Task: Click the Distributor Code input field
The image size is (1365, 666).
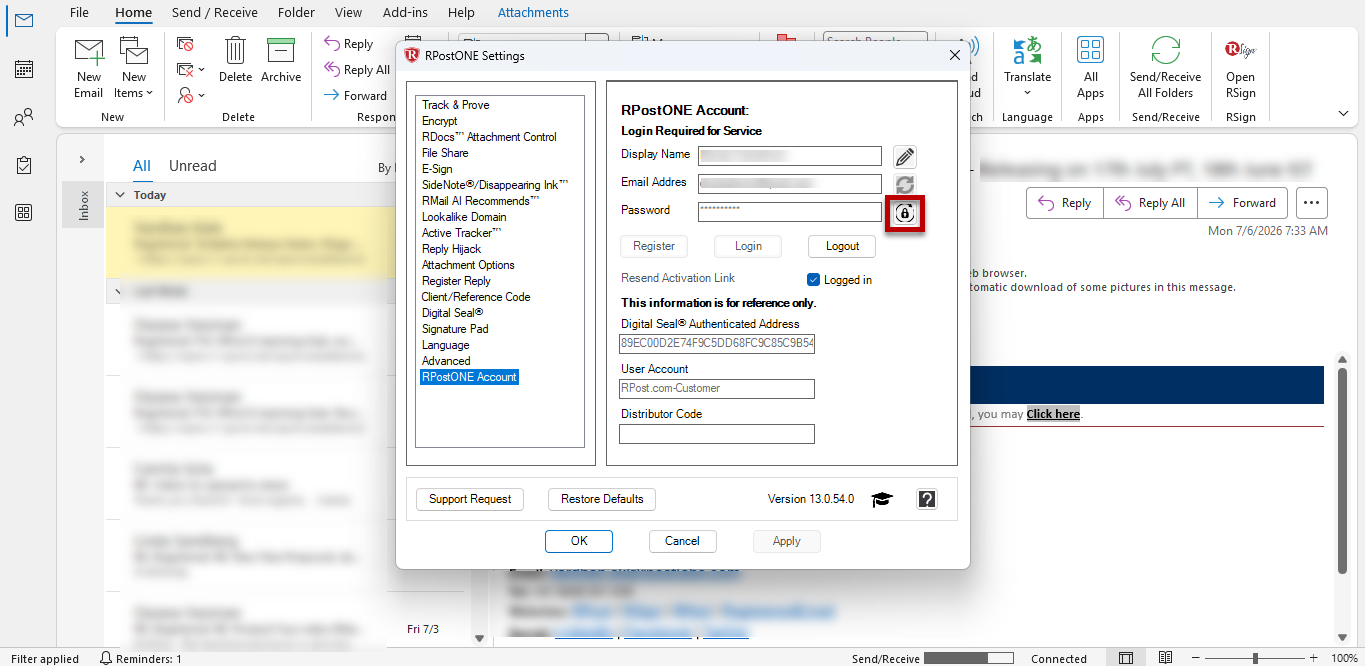Action: (717, 434)
